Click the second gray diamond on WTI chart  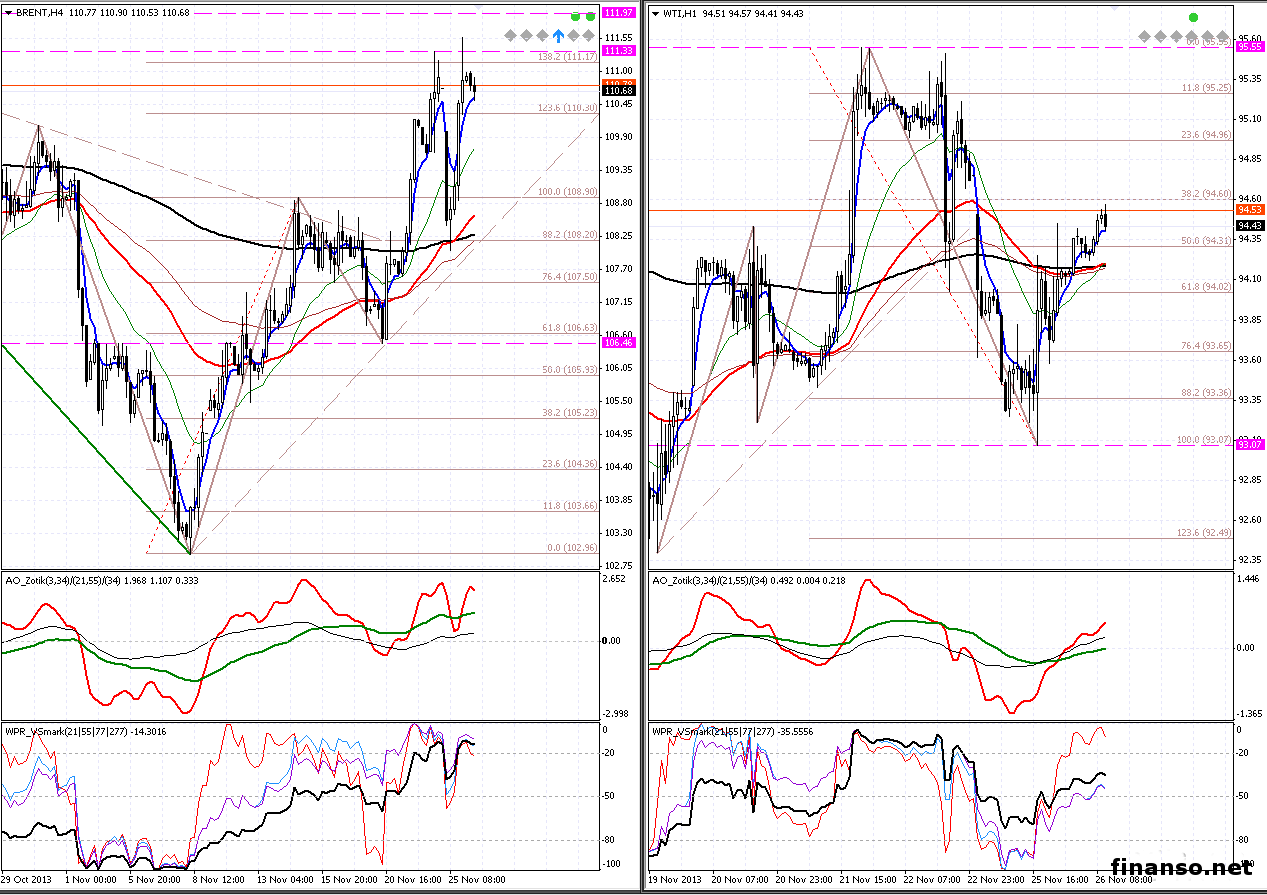click(x=1160, y=36)
